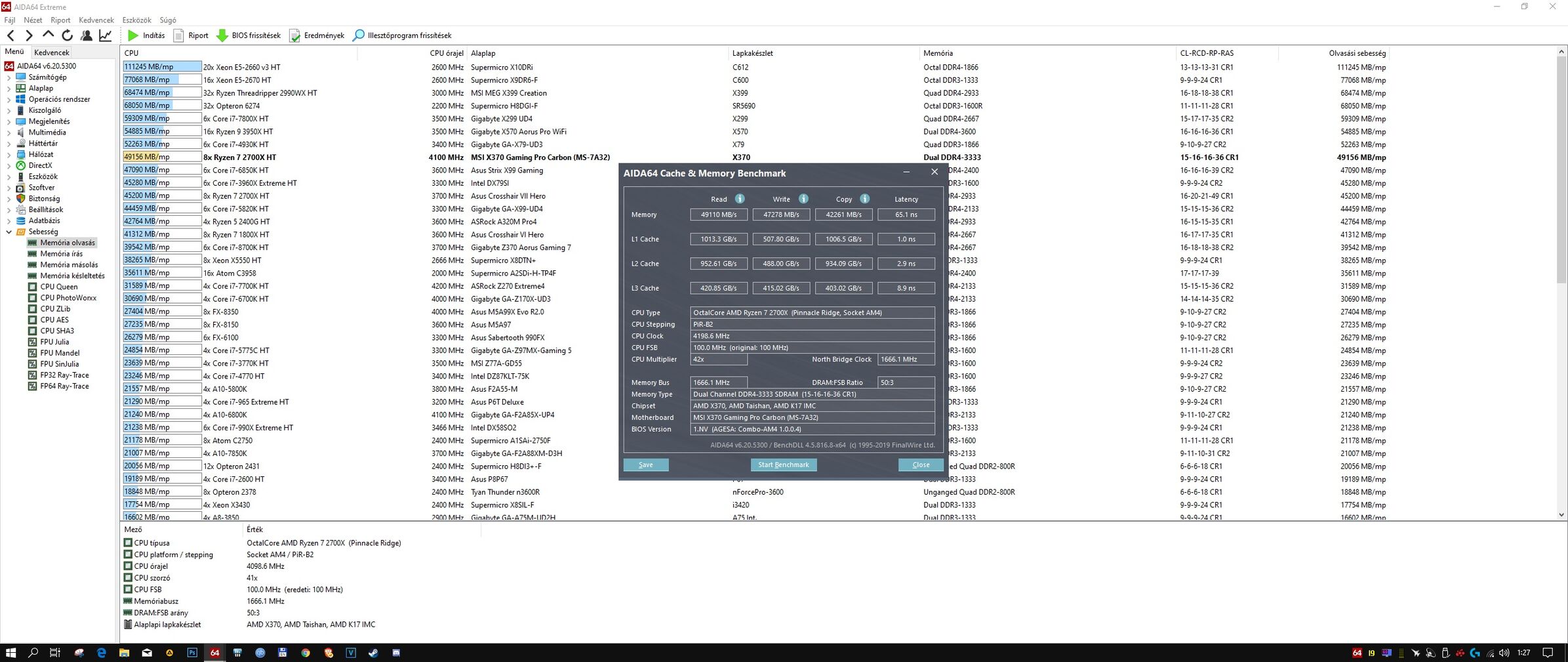The height and width of the screenshot is (662, 1568).
Task: Click the results list scrollbar down arrow
Action: click(1561, 515)
